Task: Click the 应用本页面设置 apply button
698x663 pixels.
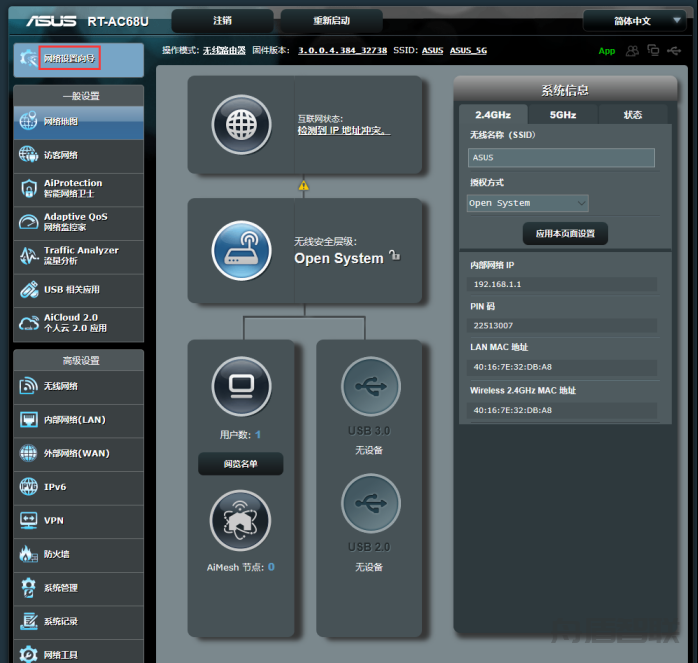Action: (565, 233)
